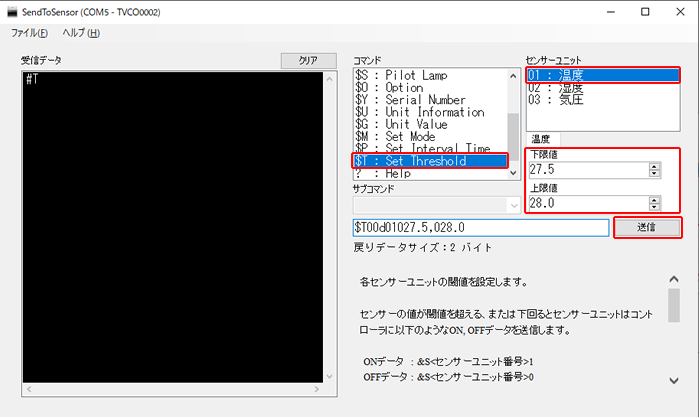Screen dimensions: 700x418
Task: Select the $Y : Serial Number command
Action: 431,100
